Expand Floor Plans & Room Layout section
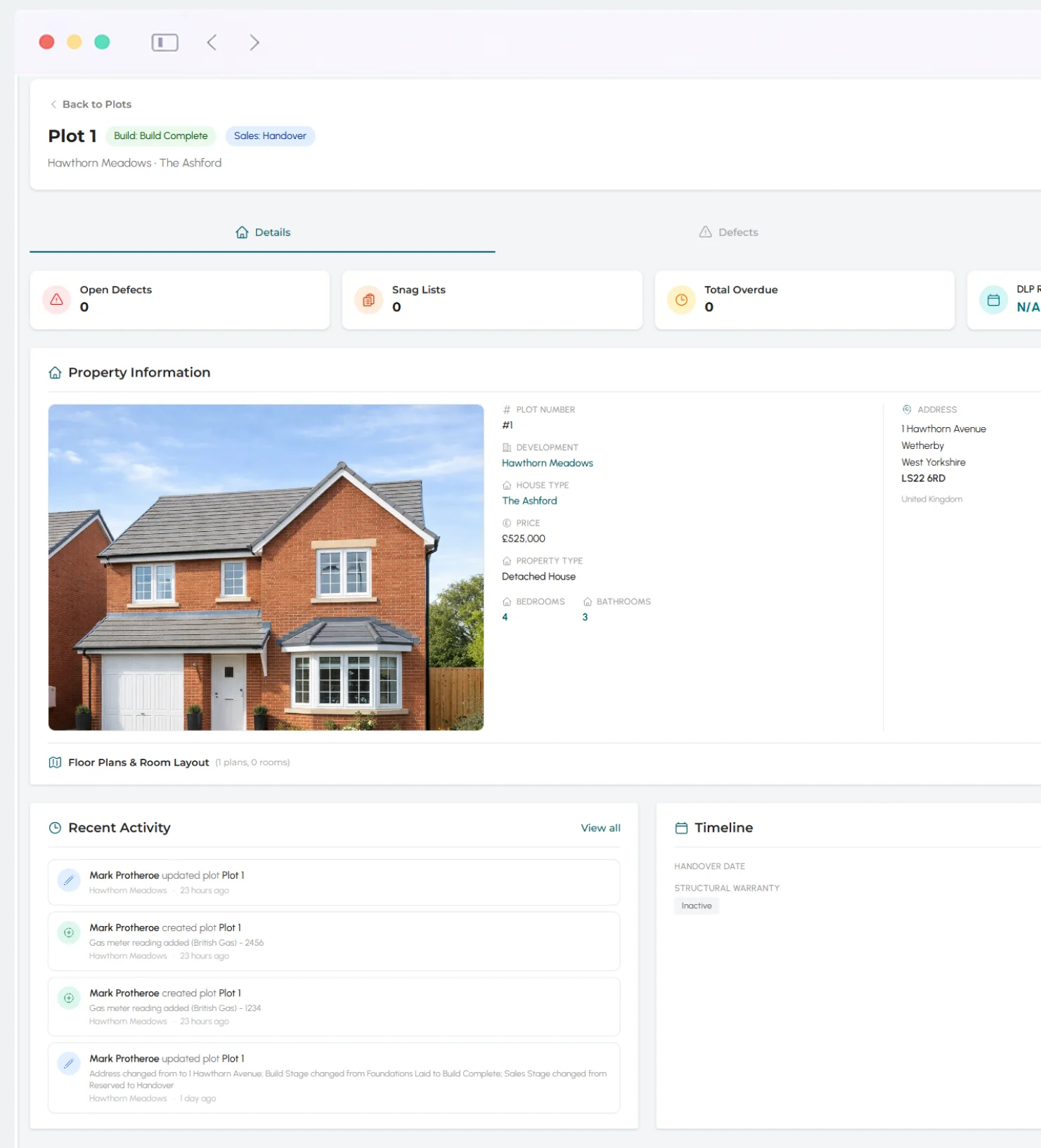 (169, 762)
